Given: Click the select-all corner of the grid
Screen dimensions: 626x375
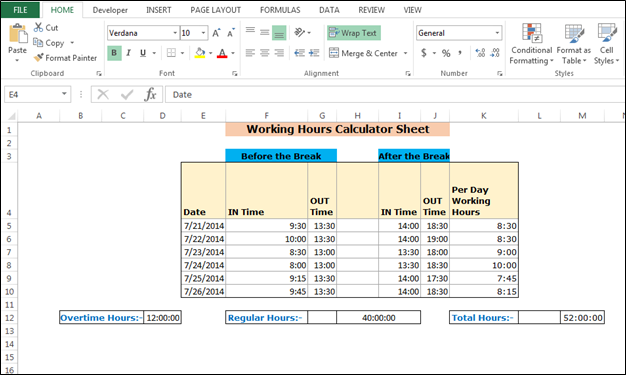Looking at the screenshot, I should 11,116.
